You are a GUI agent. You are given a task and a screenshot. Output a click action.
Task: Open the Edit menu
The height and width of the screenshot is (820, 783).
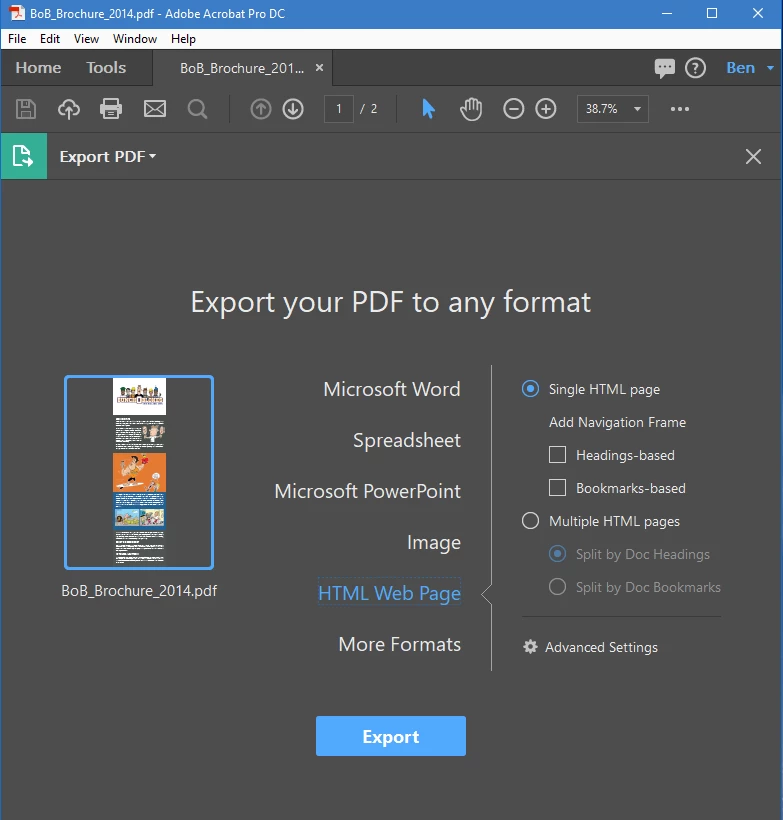click(50, 39)
